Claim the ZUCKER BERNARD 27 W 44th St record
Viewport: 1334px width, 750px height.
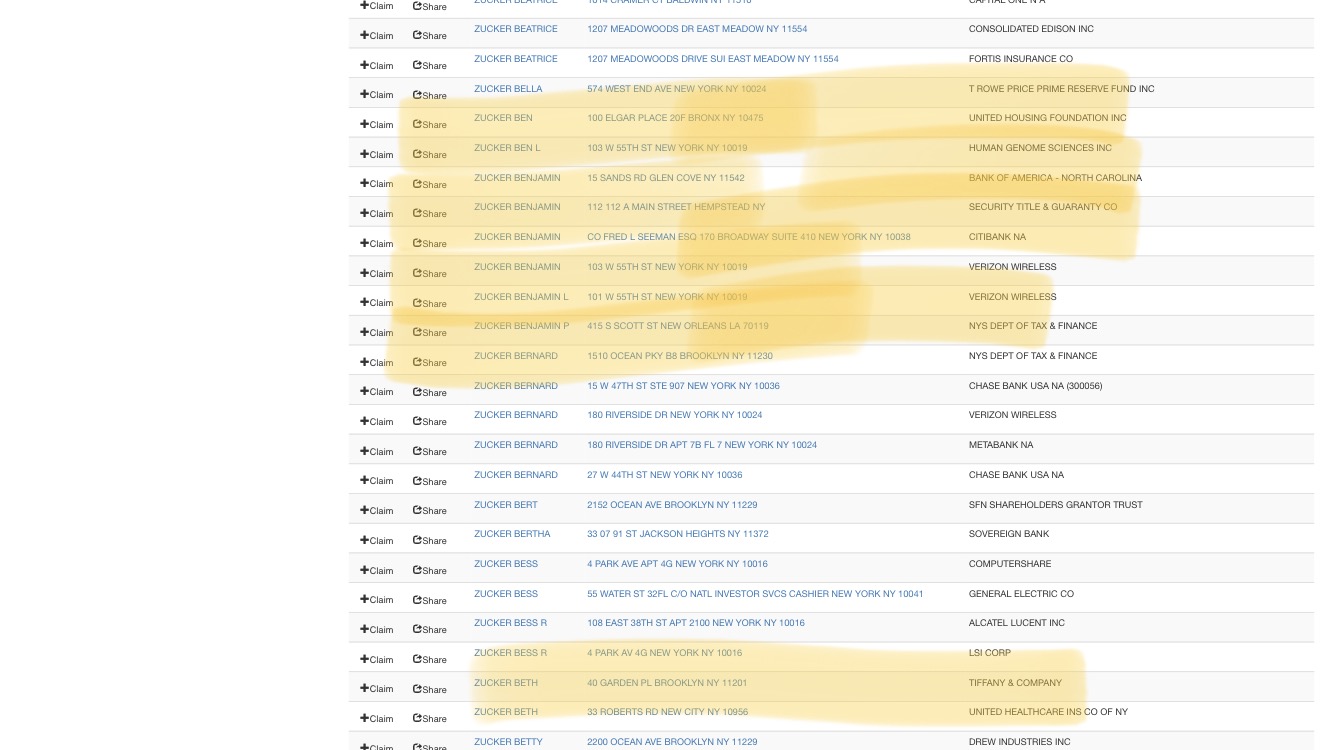[x=377, y=481]
